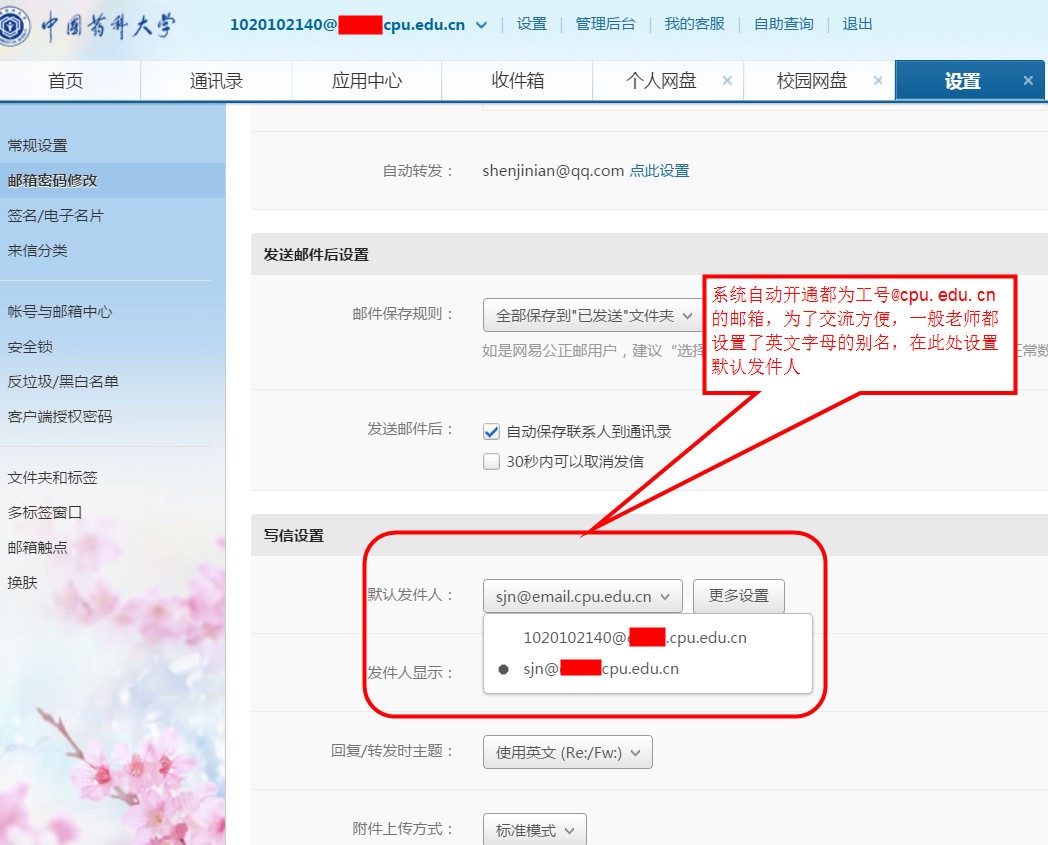Close the 个人网盘 tab

click(727, 81)
